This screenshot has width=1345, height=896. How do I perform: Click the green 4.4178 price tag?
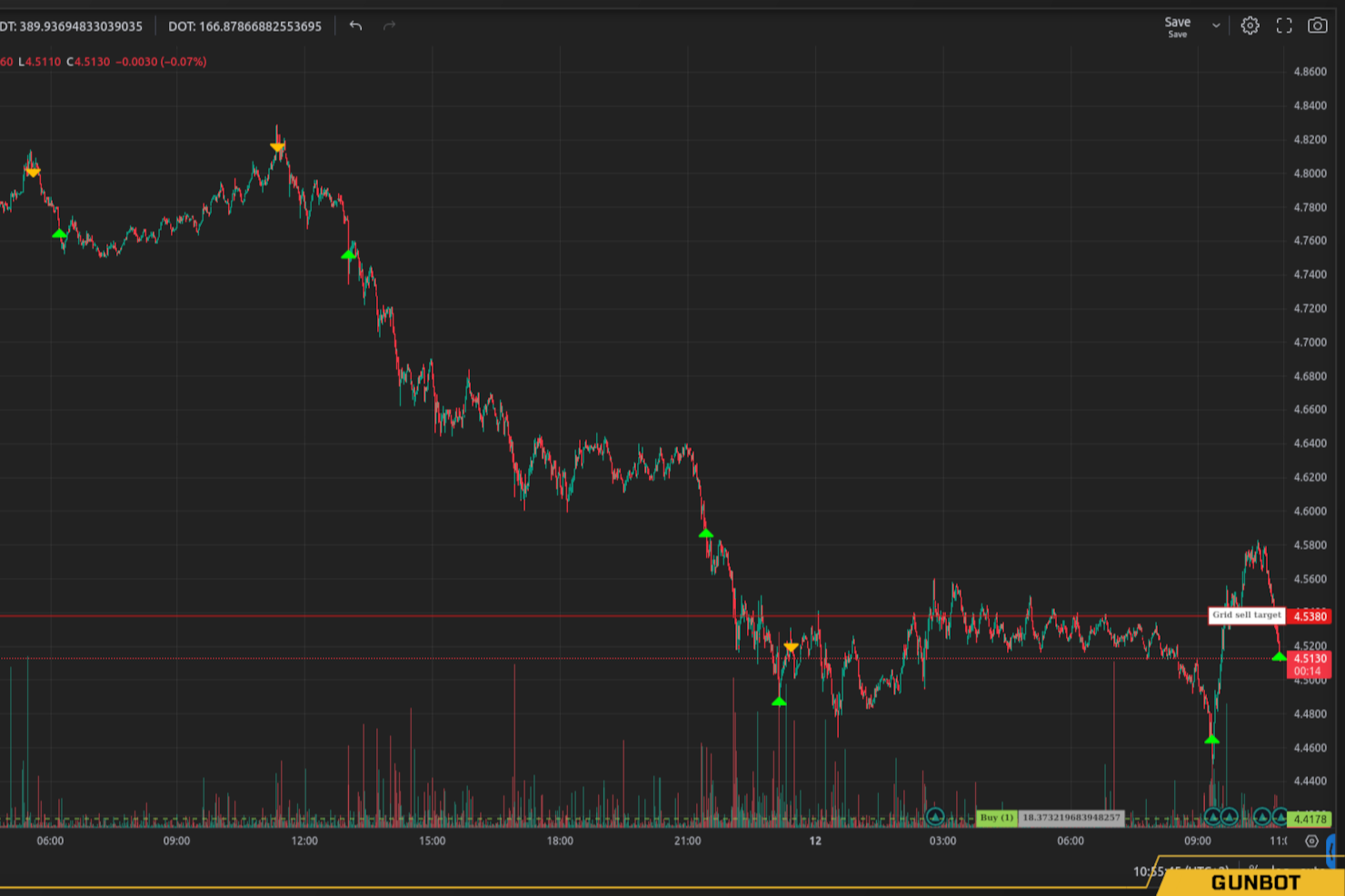coord(1310,819)
